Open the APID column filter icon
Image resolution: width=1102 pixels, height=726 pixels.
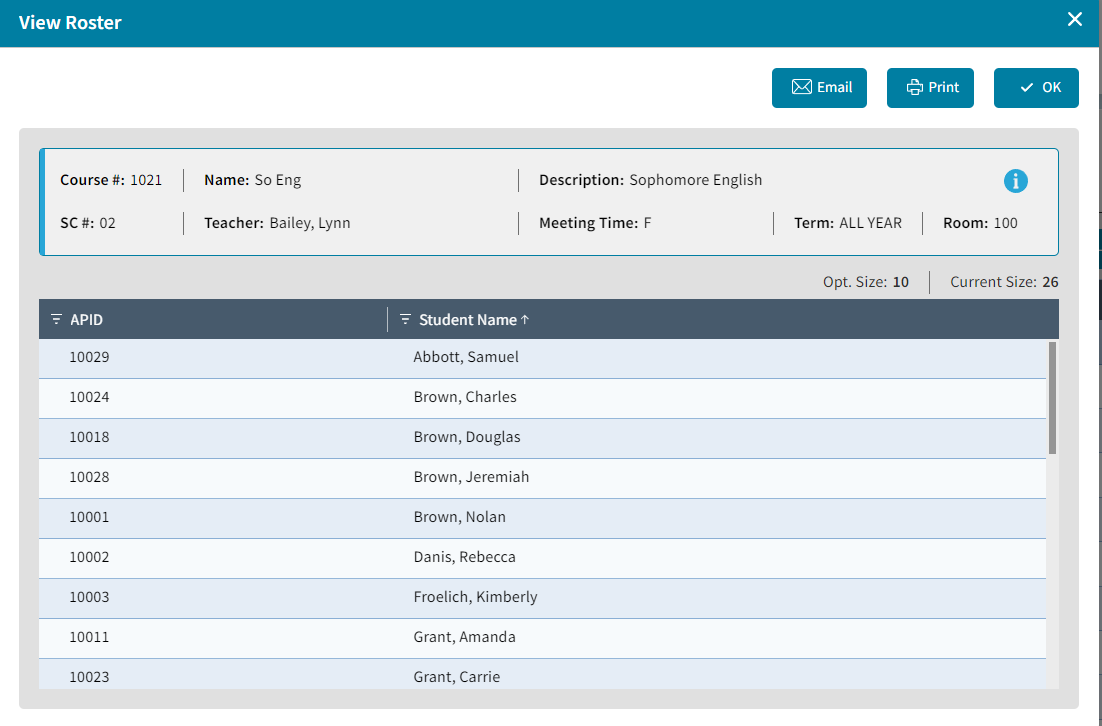(x=57, y=320)
